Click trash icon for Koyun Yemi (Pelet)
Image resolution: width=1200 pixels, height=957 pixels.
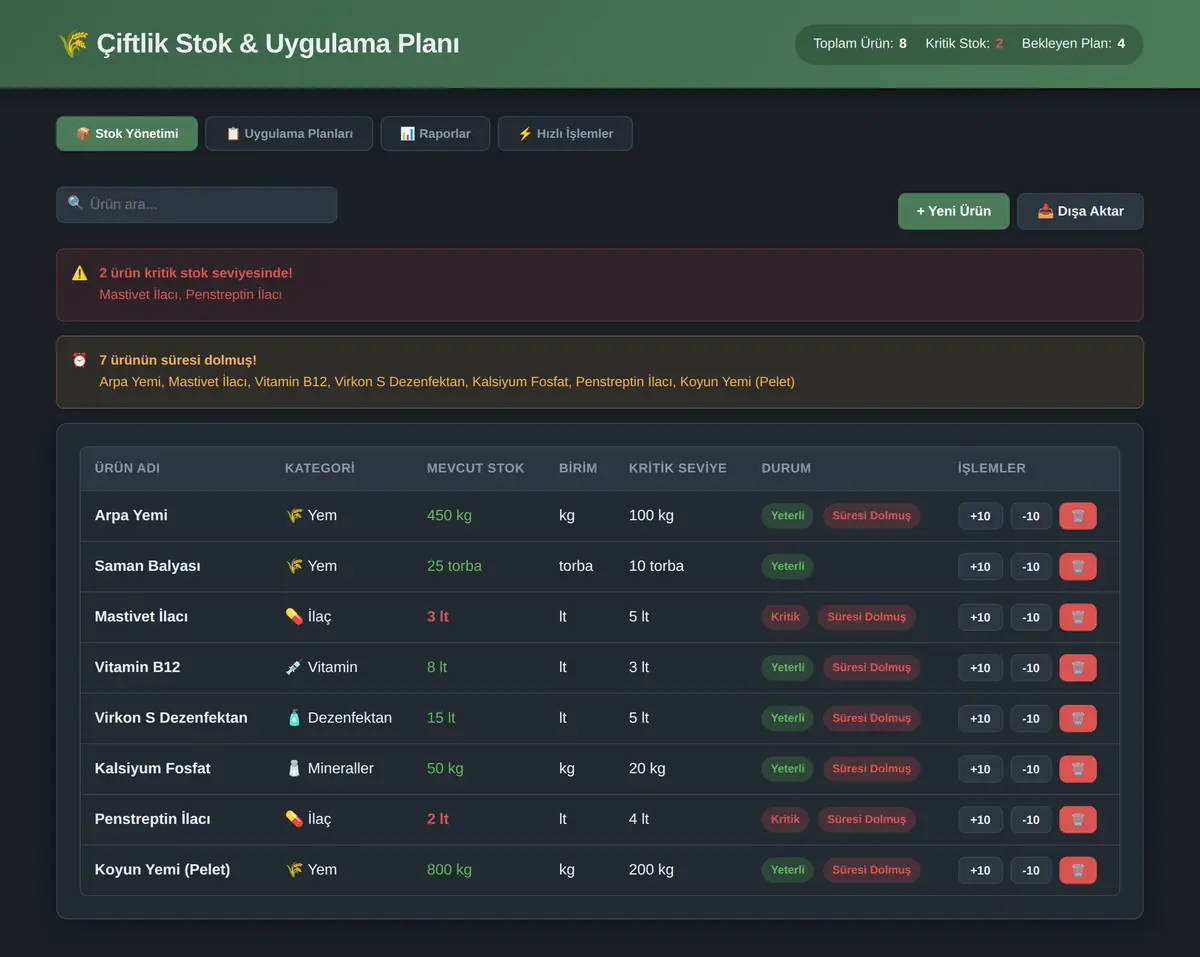[x=1078, y=870]
